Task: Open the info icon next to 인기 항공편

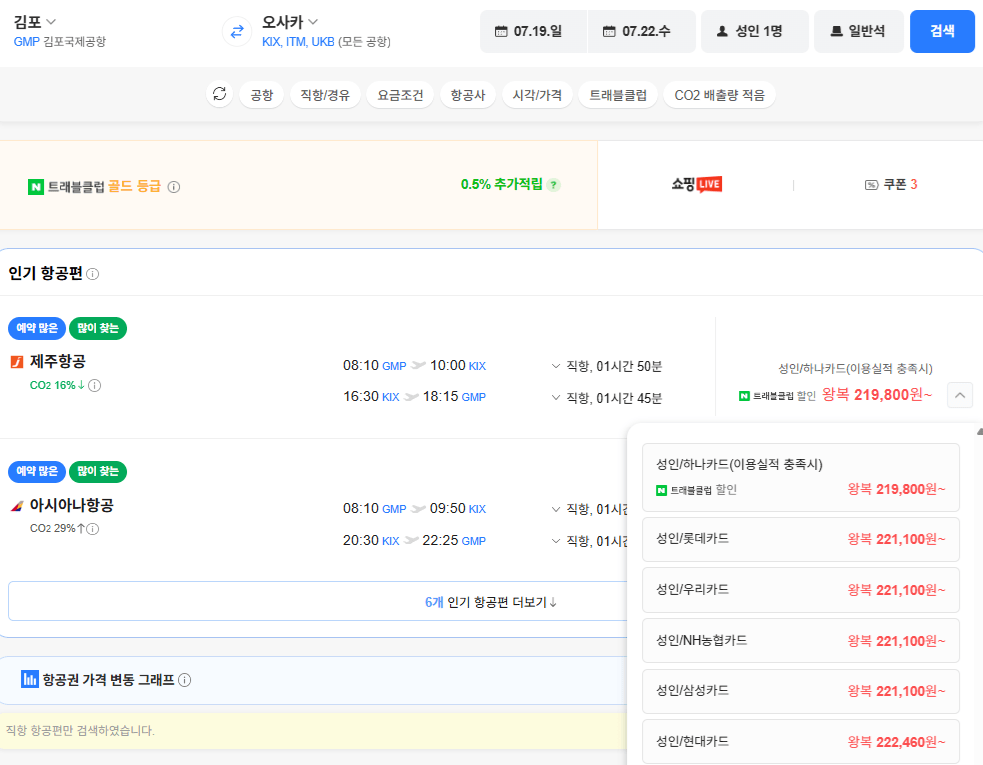Action: pos(93,274)
